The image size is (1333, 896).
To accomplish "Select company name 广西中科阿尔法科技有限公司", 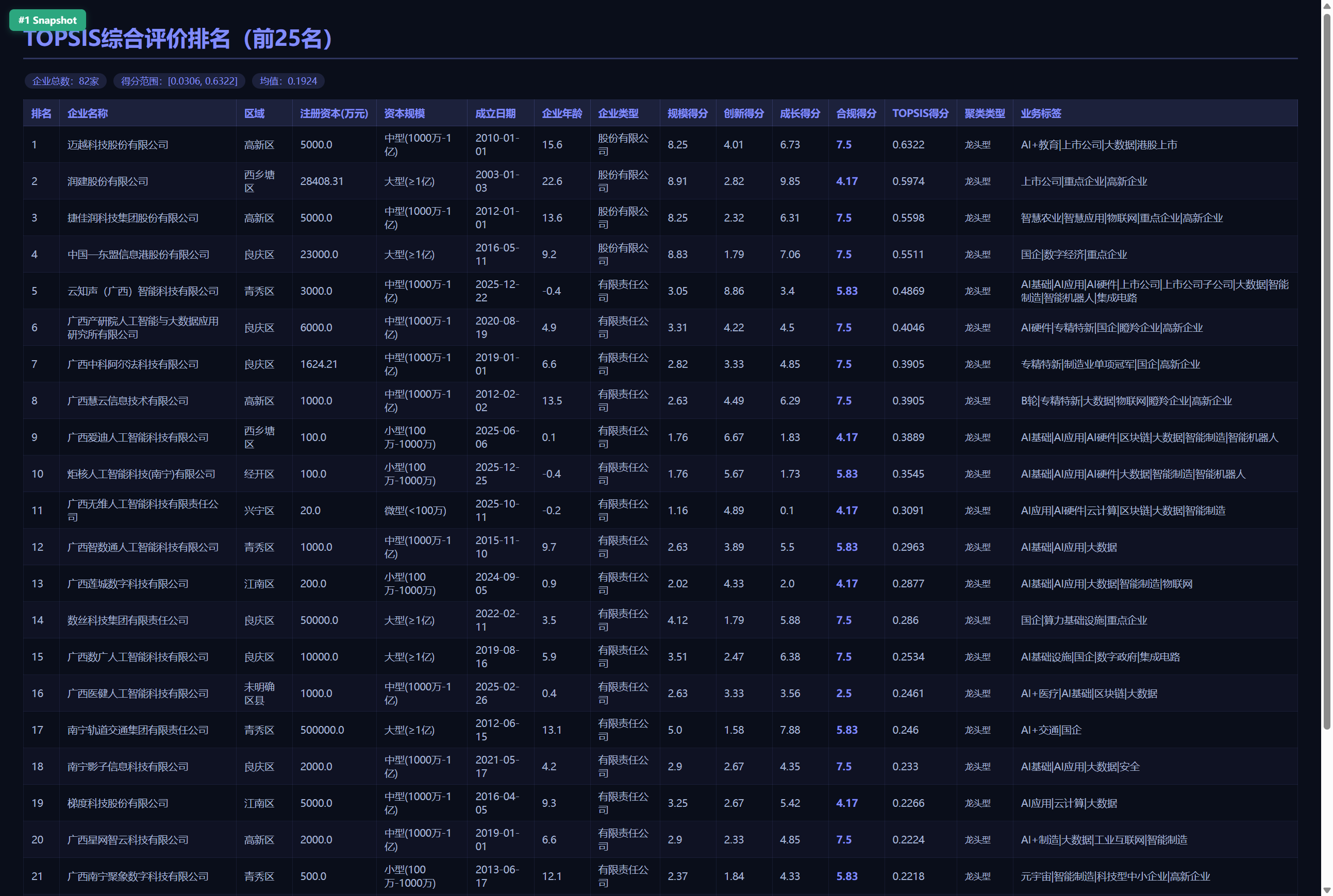I will [132, 364].
